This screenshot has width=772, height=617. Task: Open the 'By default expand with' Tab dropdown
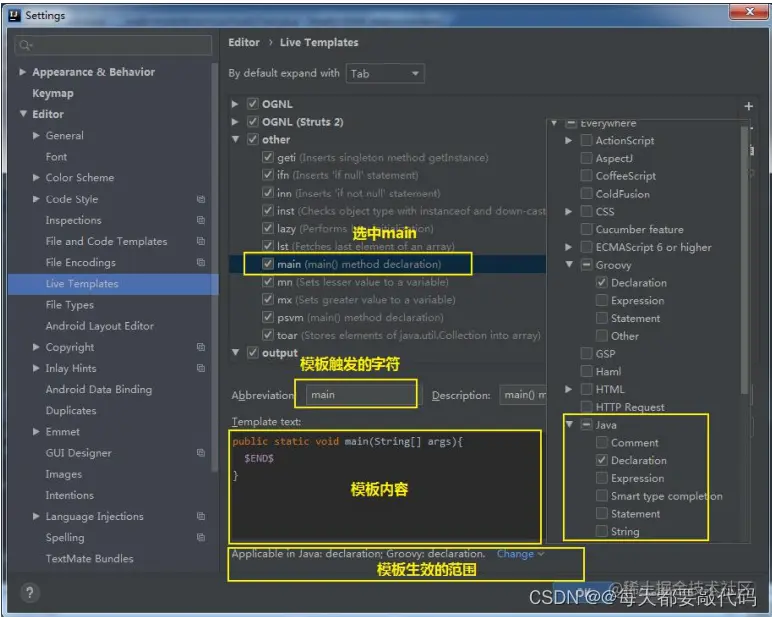click(385, 73)
